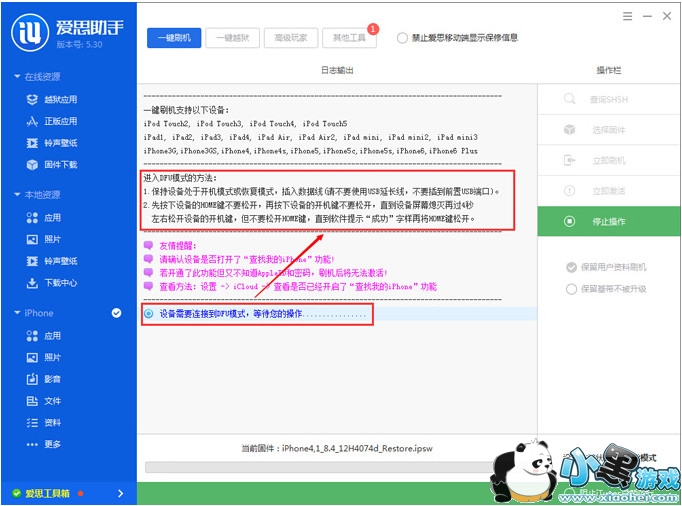Click the 进入DFU模式的方法 line
The image size is (682, 506).
(180, 178)
